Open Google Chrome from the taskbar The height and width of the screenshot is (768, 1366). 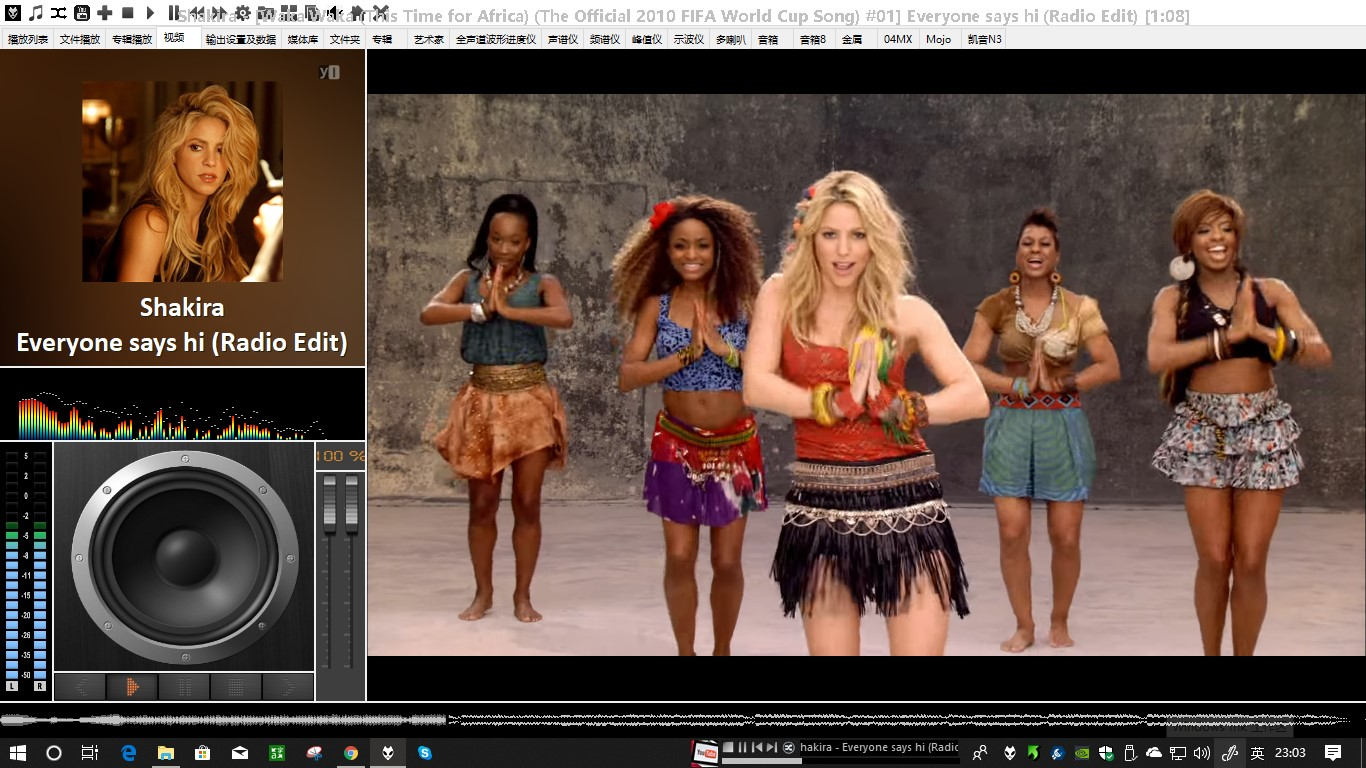coord(351,753)
